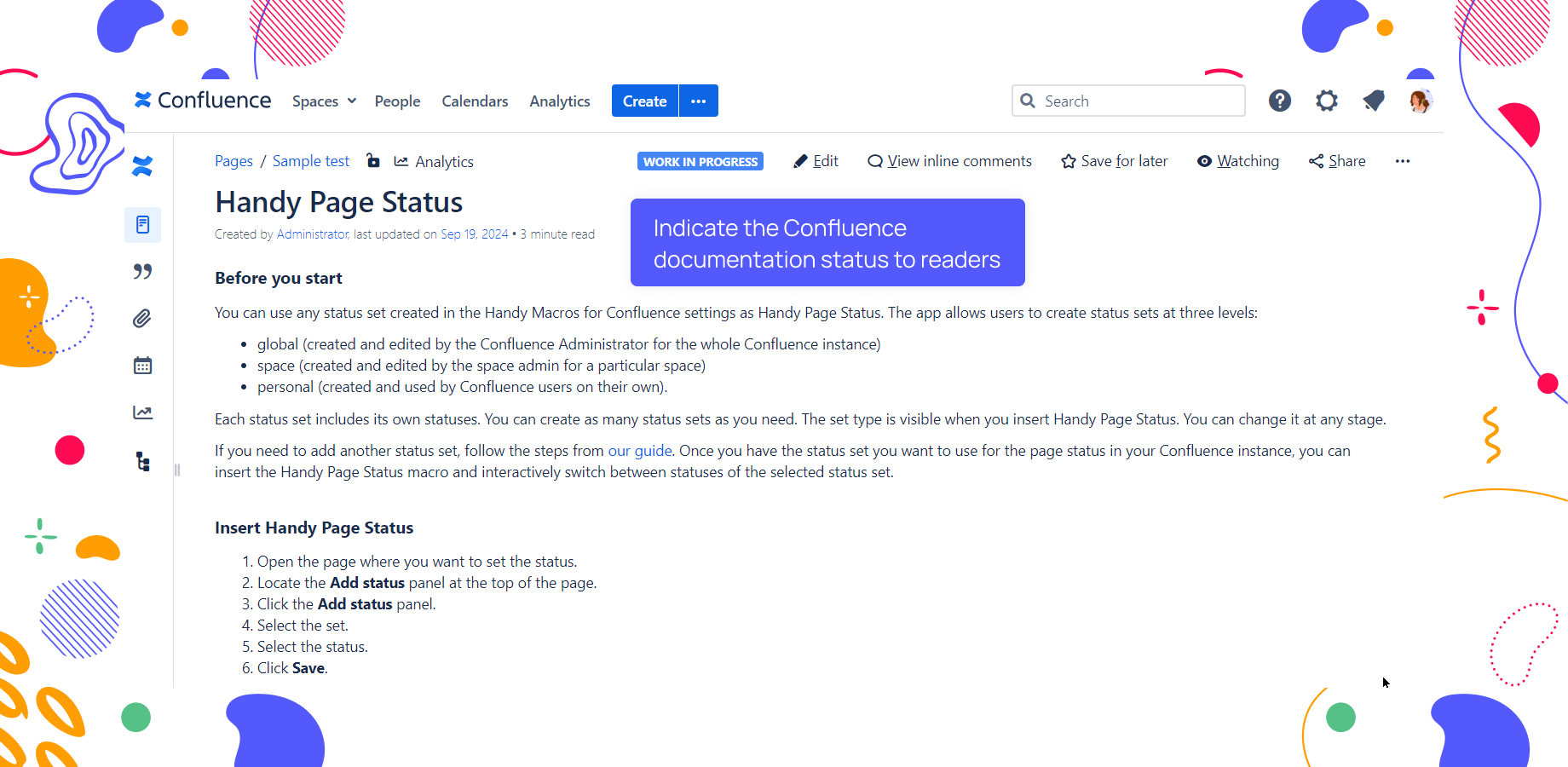Viewport: 1568px width, 767px height.
Task: Open the Blog quote icon in sidebar
Action: click(142, 272)
